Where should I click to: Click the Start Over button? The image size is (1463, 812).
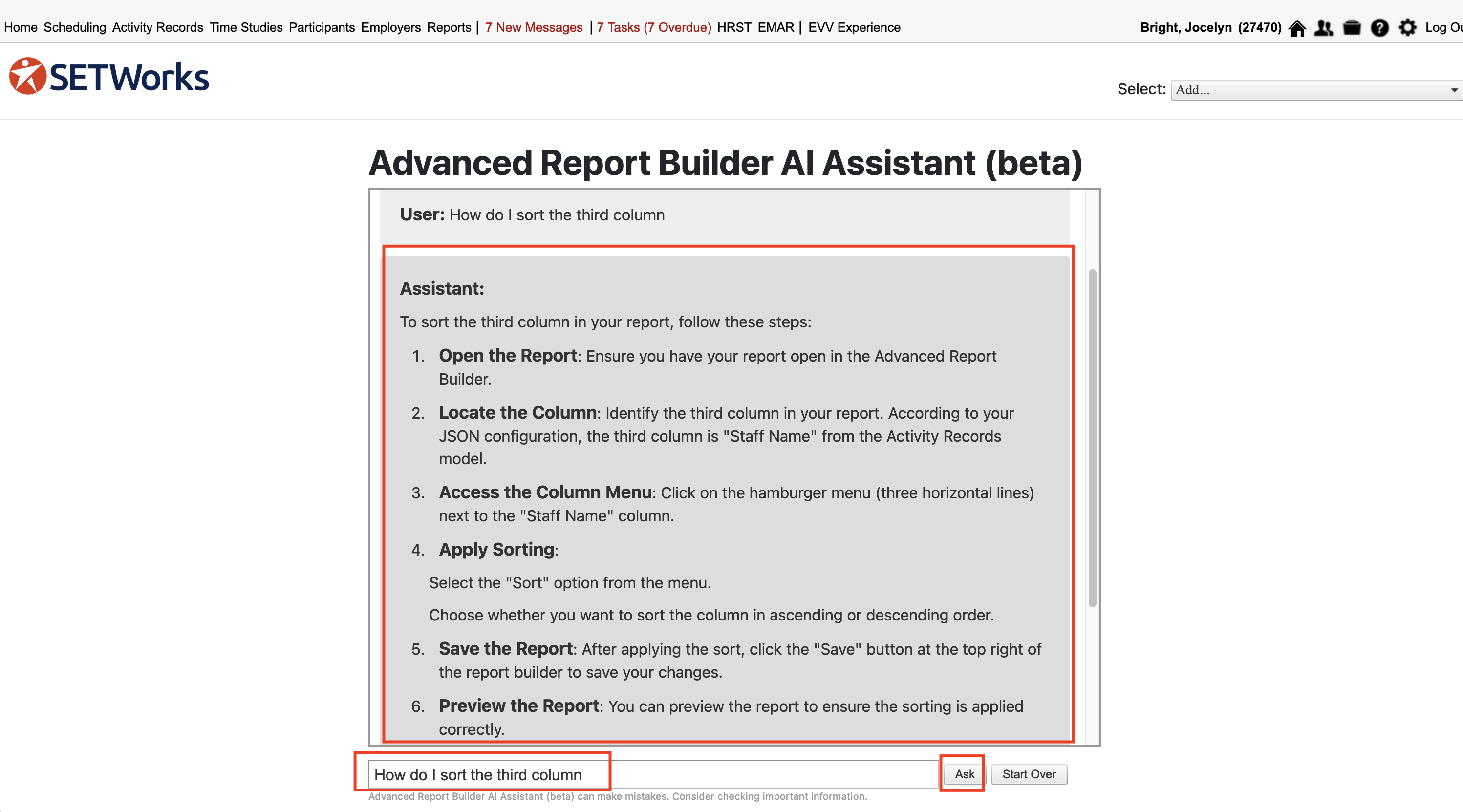click(1029, 774)
